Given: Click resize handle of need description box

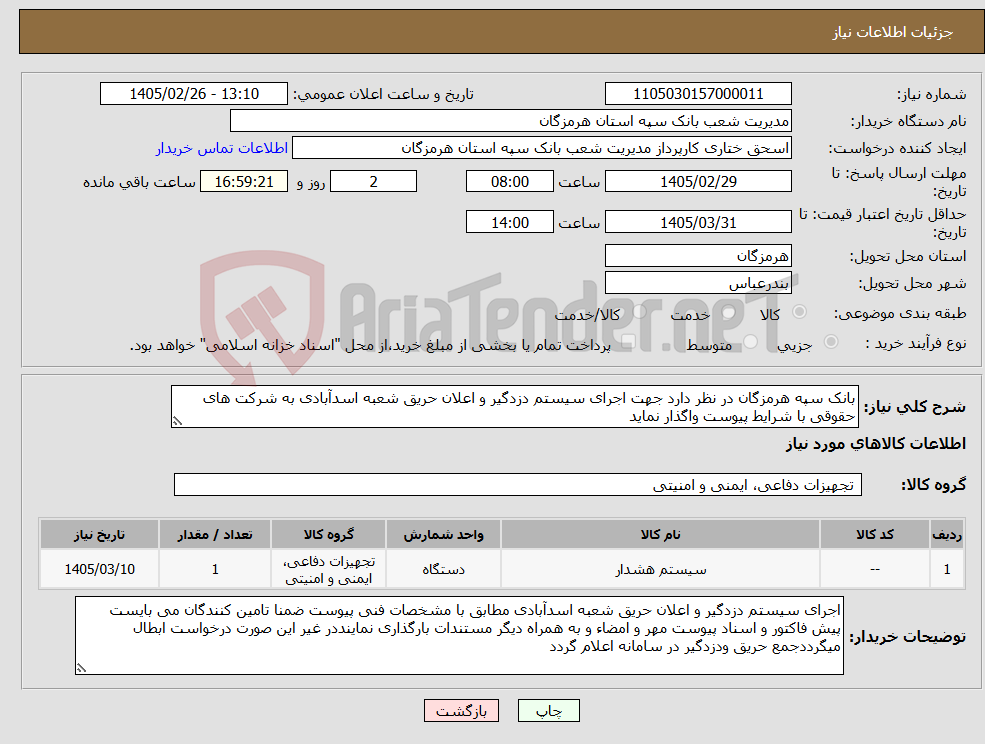Looking at the screenshot, I should (x=177, y=422).
